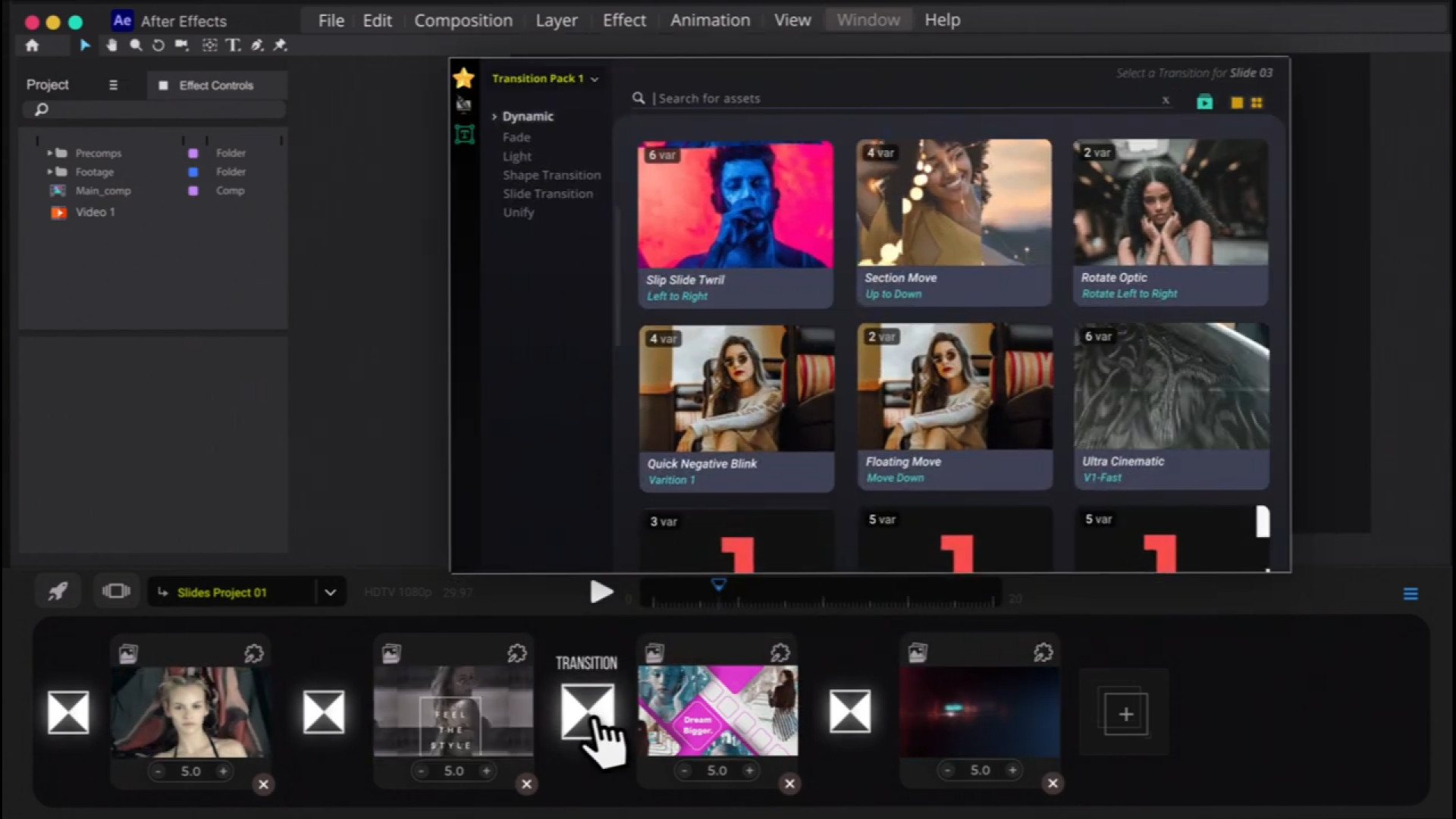Open the favorites star panel in the plugin

[464, 77]
